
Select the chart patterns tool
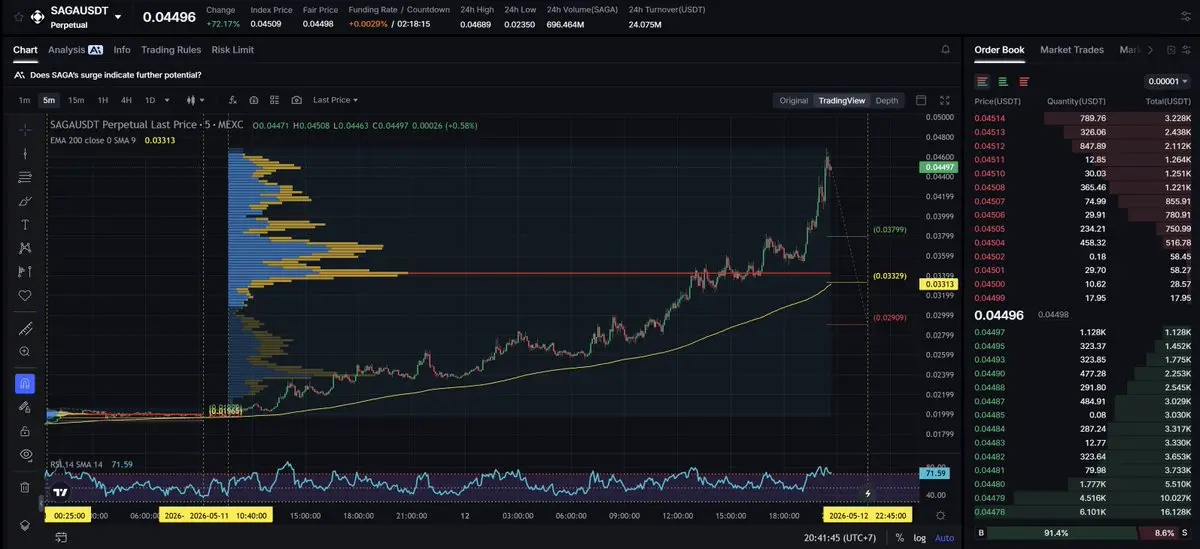pos(25,248)
